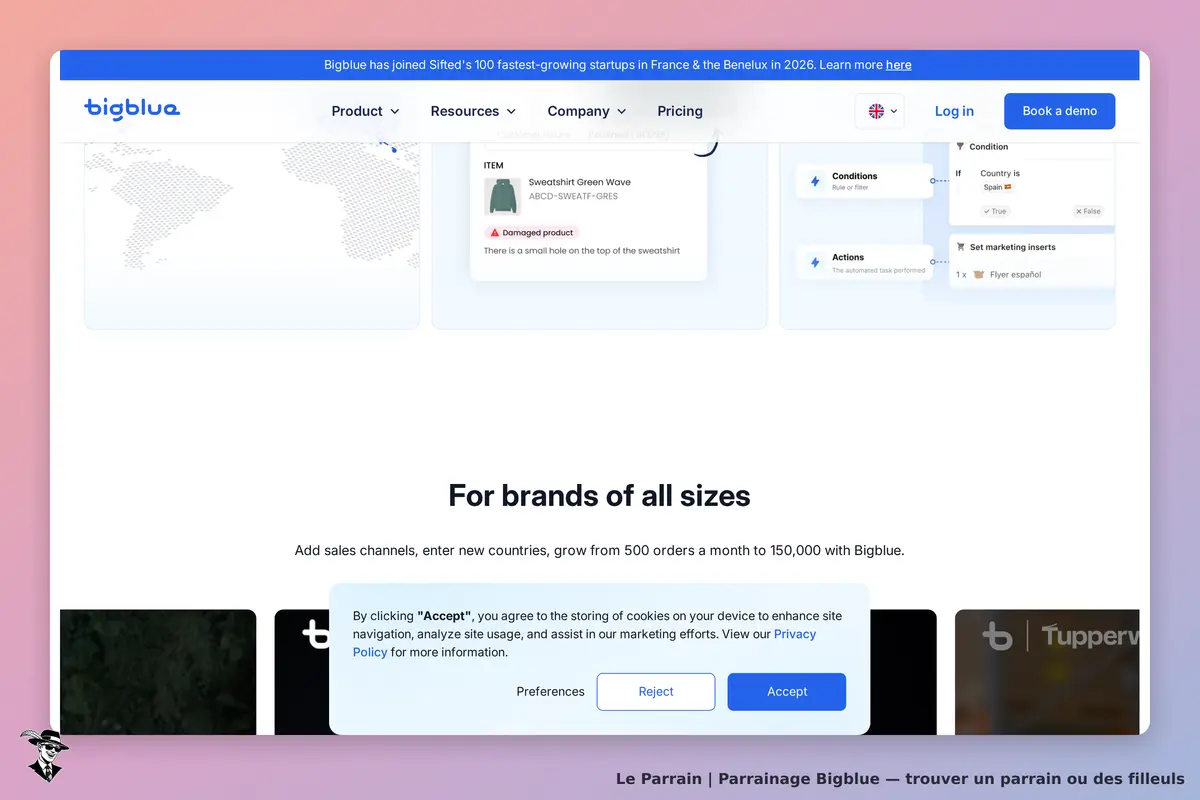Reject cookies in the consent banner
This screenshot has height=800, width=1200.
coord(656,692)
